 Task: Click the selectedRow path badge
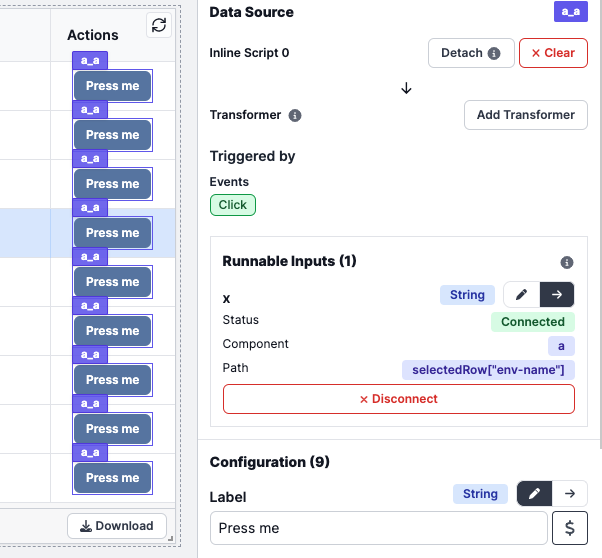point(488,370)
